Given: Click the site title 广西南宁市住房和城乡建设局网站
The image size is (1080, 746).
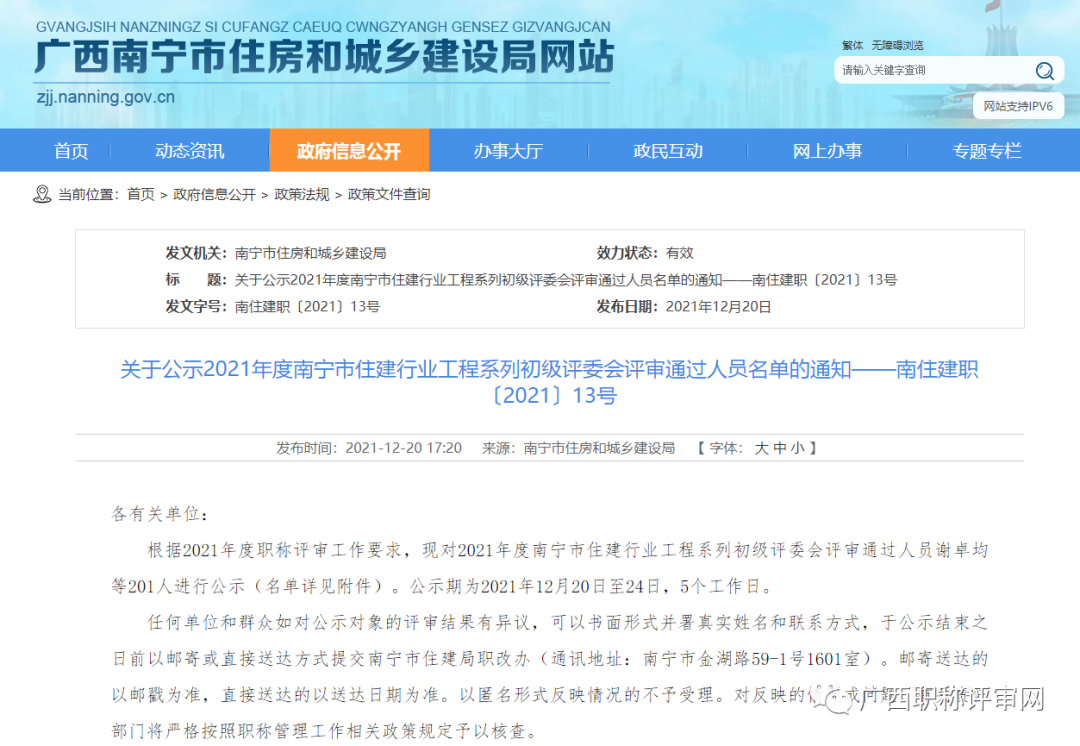Looking at the screenshot, I should (324, 56).
